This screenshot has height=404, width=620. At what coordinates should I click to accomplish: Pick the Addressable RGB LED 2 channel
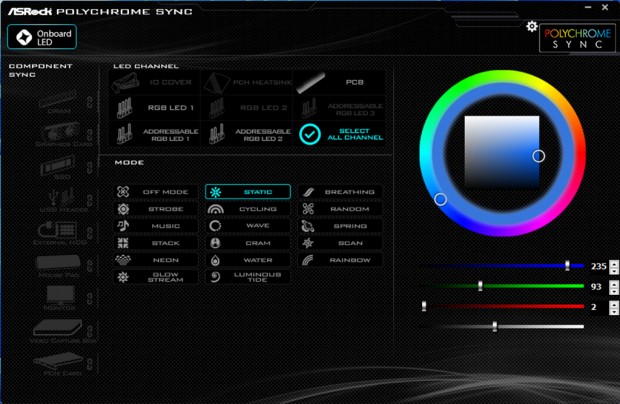pos(247,134)
